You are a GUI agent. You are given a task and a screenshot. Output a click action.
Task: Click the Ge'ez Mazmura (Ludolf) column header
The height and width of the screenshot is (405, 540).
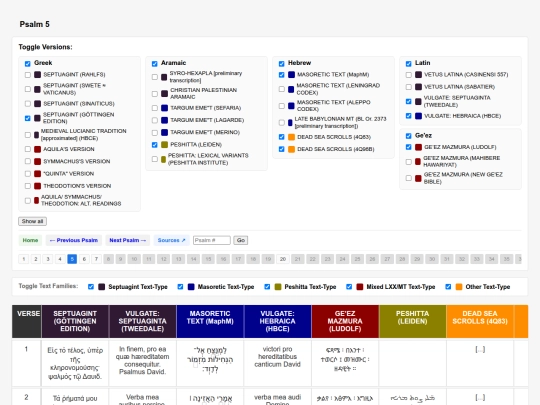click(345, 321)
